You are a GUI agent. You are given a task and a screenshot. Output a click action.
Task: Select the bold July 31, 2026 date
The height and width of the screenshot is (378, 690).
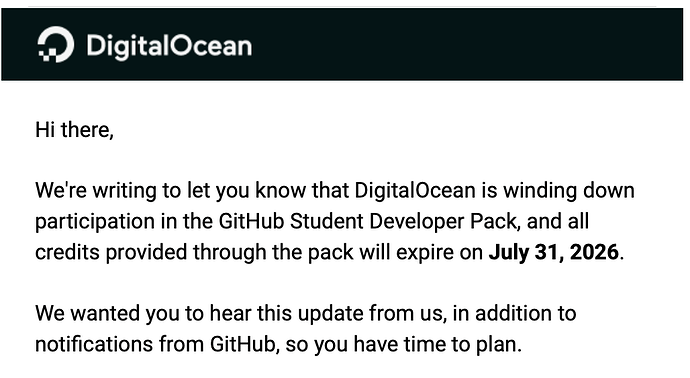click(x=554, y=252)
